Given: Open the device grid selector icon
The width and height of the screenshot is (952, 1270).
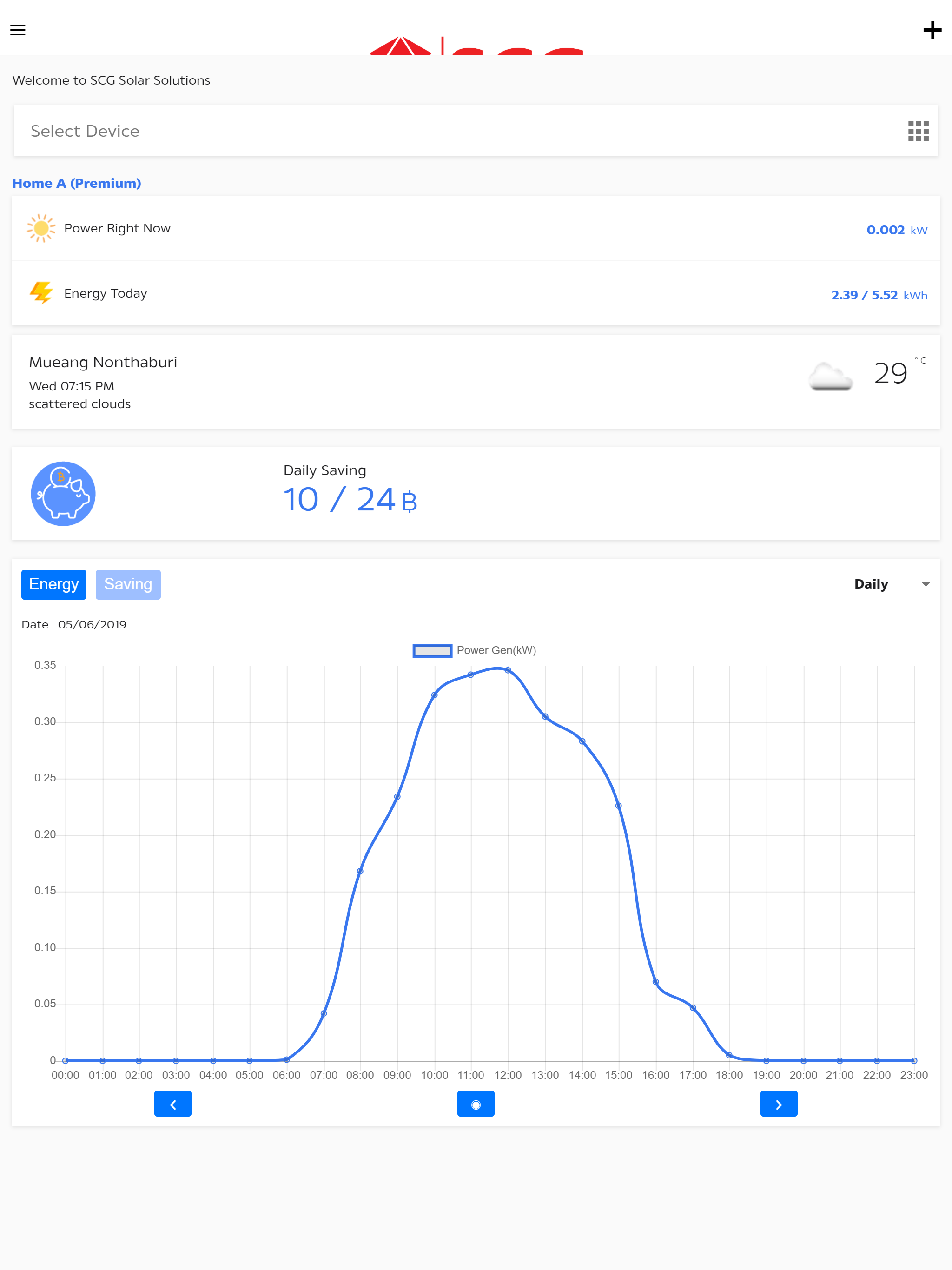Looking at the screenshot, I should 918,131.
